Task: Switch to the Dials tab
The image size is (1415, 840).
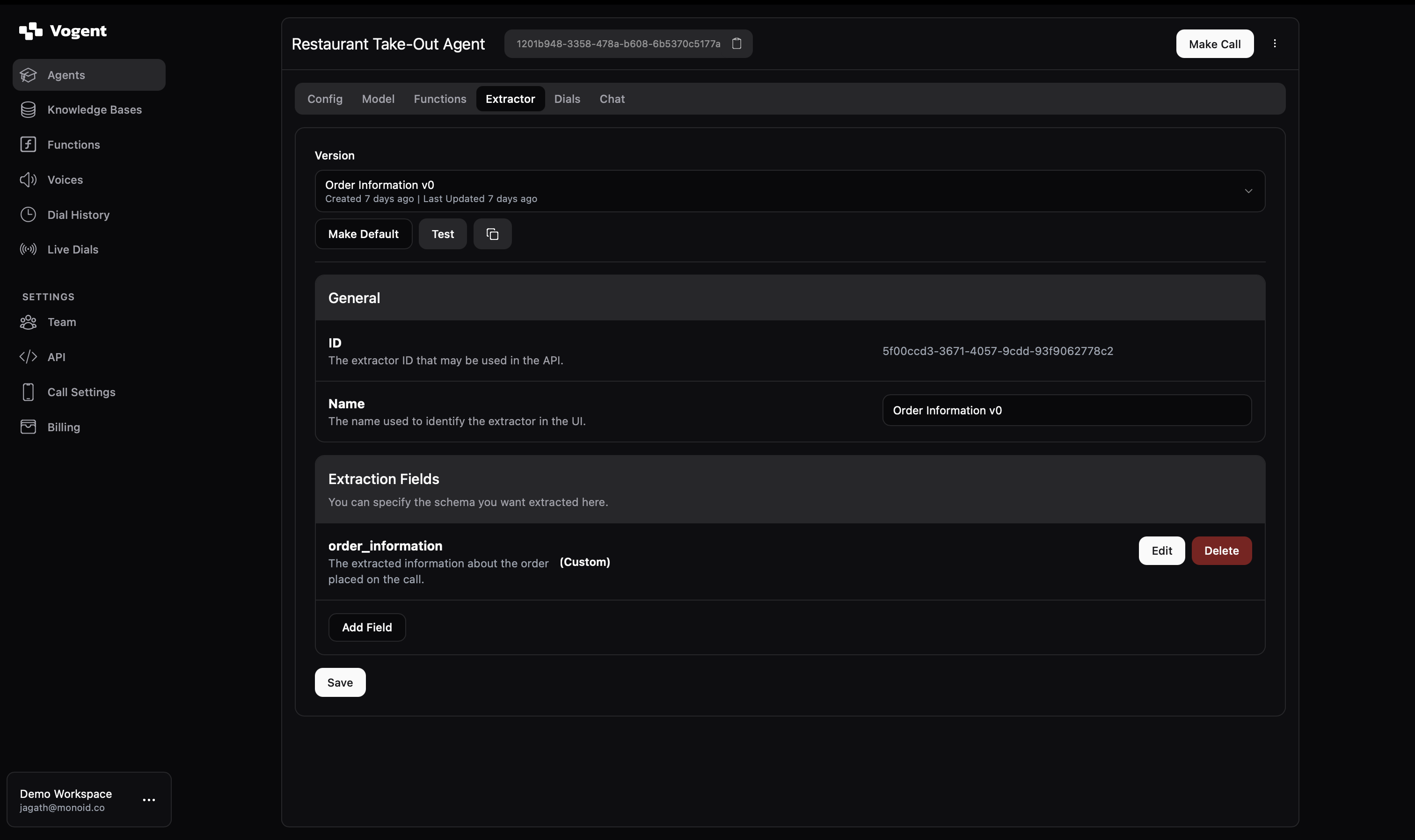Action: pyautogui.click(x=567, y=99)
